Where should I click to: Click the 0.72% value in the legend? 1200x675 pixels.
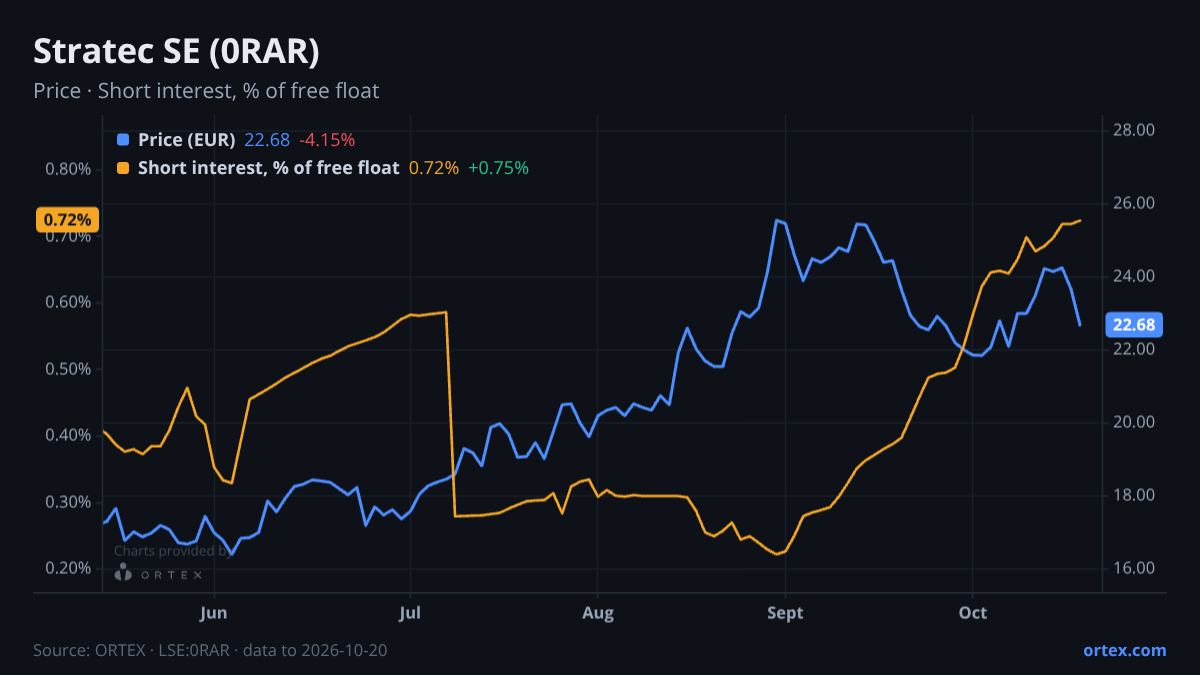[434, 168]
